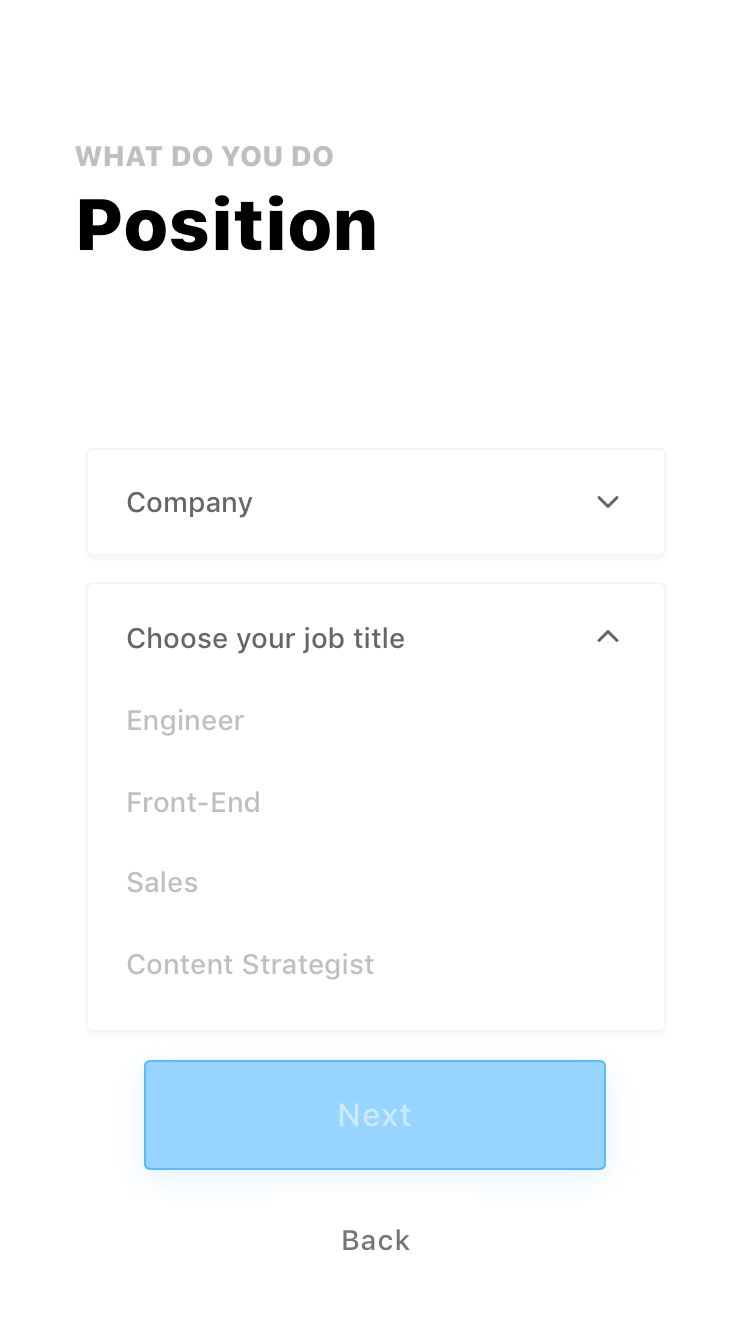The image size is (750, 1334).
Task: Click the Front-End list entry
Action: 194,802
